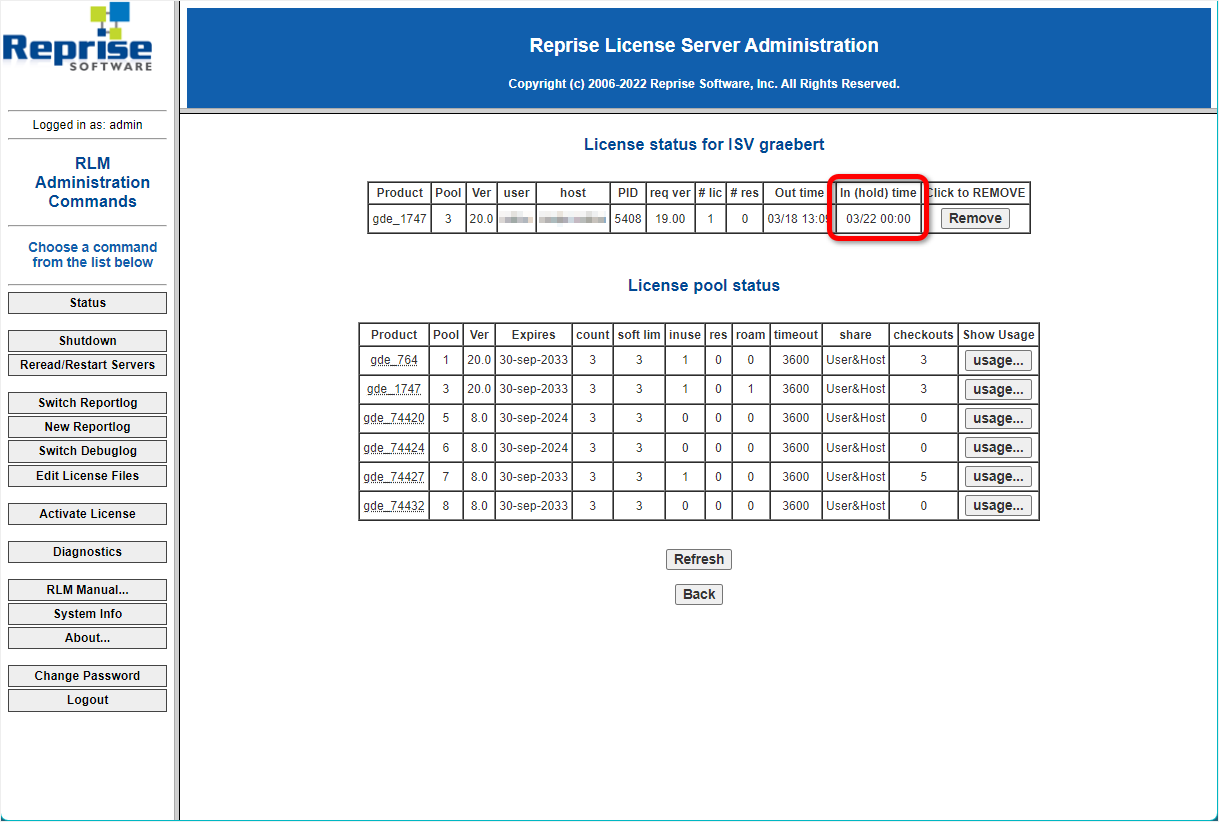Click the 'Show Usage' column header
This screenshot has height=822, width=1219.
coord(998,335)
